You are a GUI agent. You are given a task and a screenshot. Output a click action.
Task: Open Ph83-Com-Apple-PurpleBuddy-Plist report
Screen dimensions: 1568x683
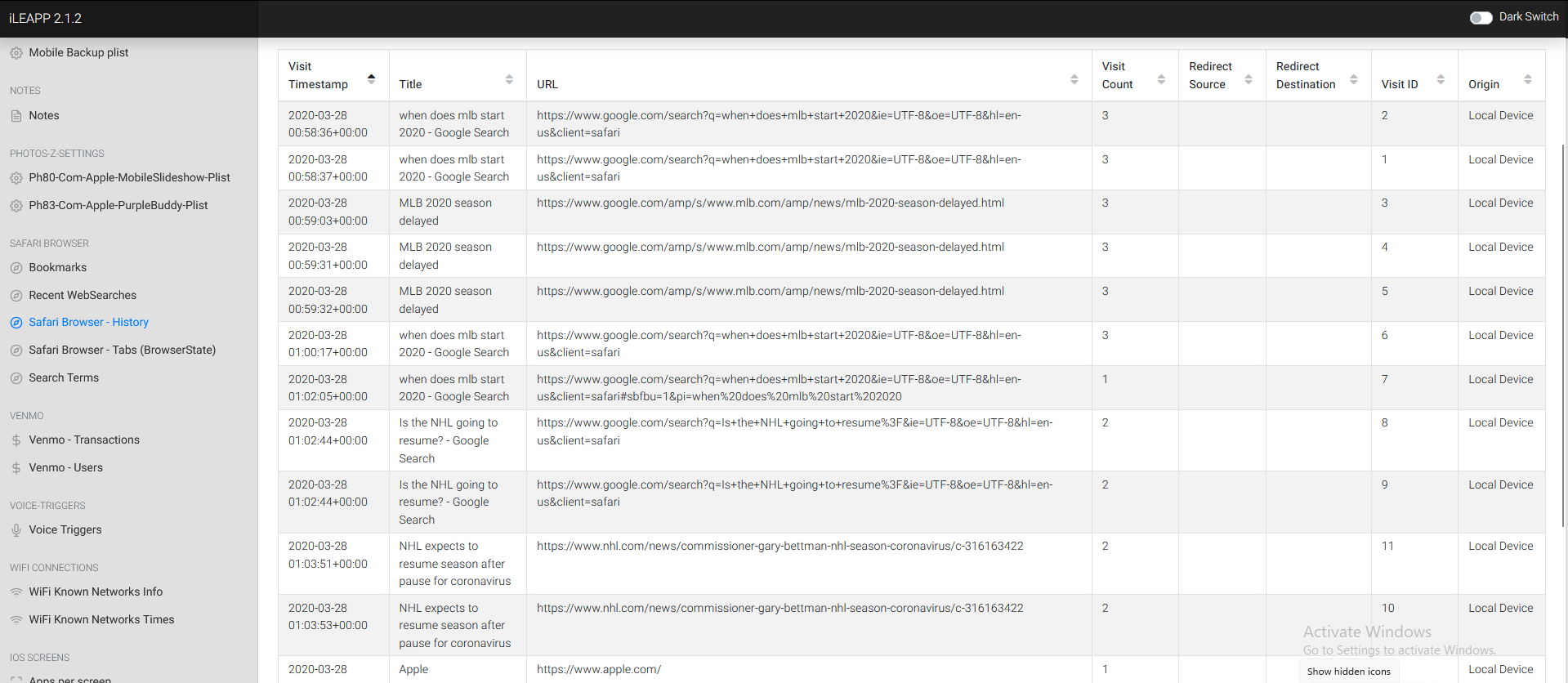click(118, 205)
